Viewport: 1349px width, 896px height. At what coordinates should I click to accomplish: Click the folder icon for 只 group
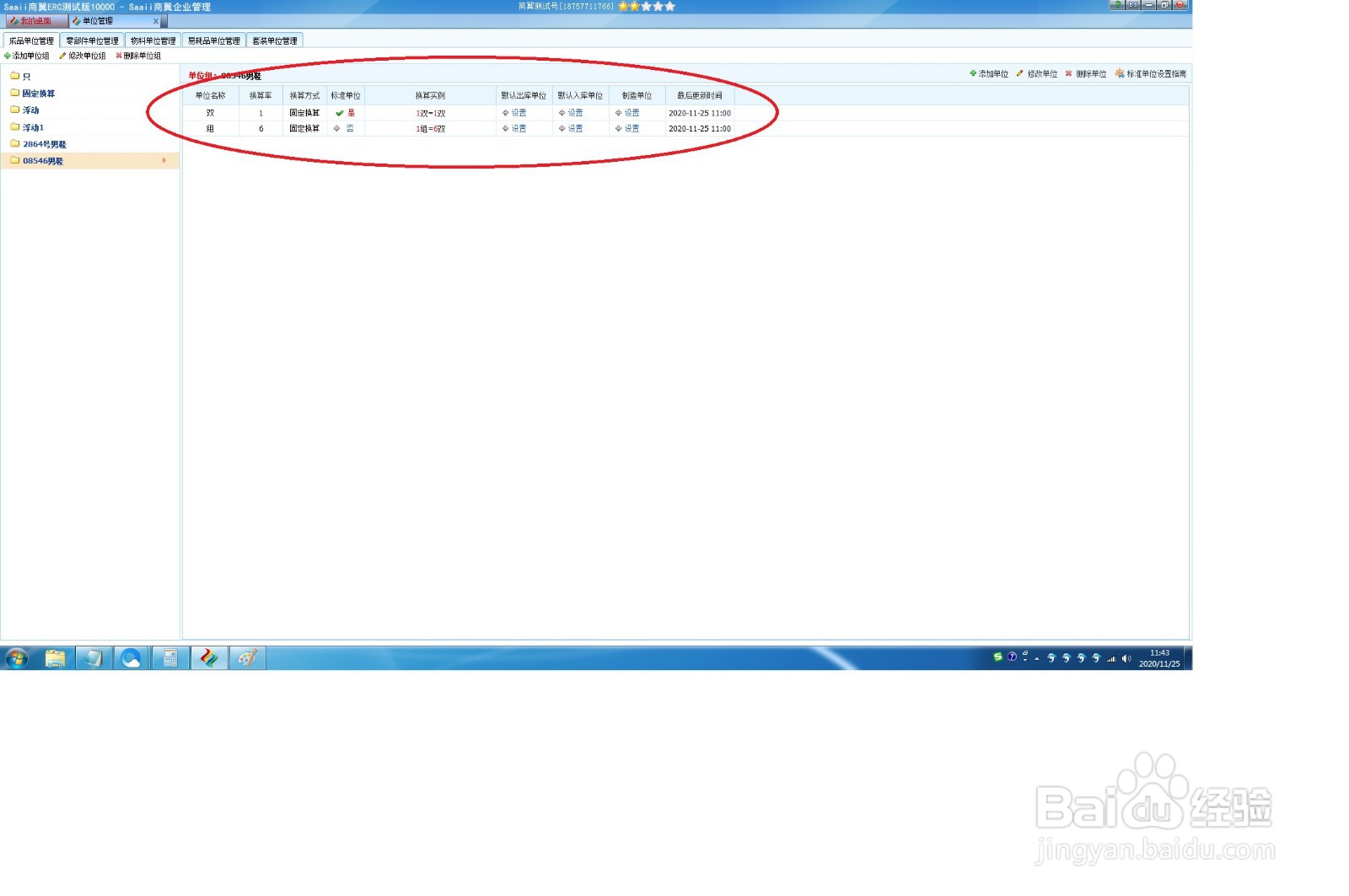[14, 76]
